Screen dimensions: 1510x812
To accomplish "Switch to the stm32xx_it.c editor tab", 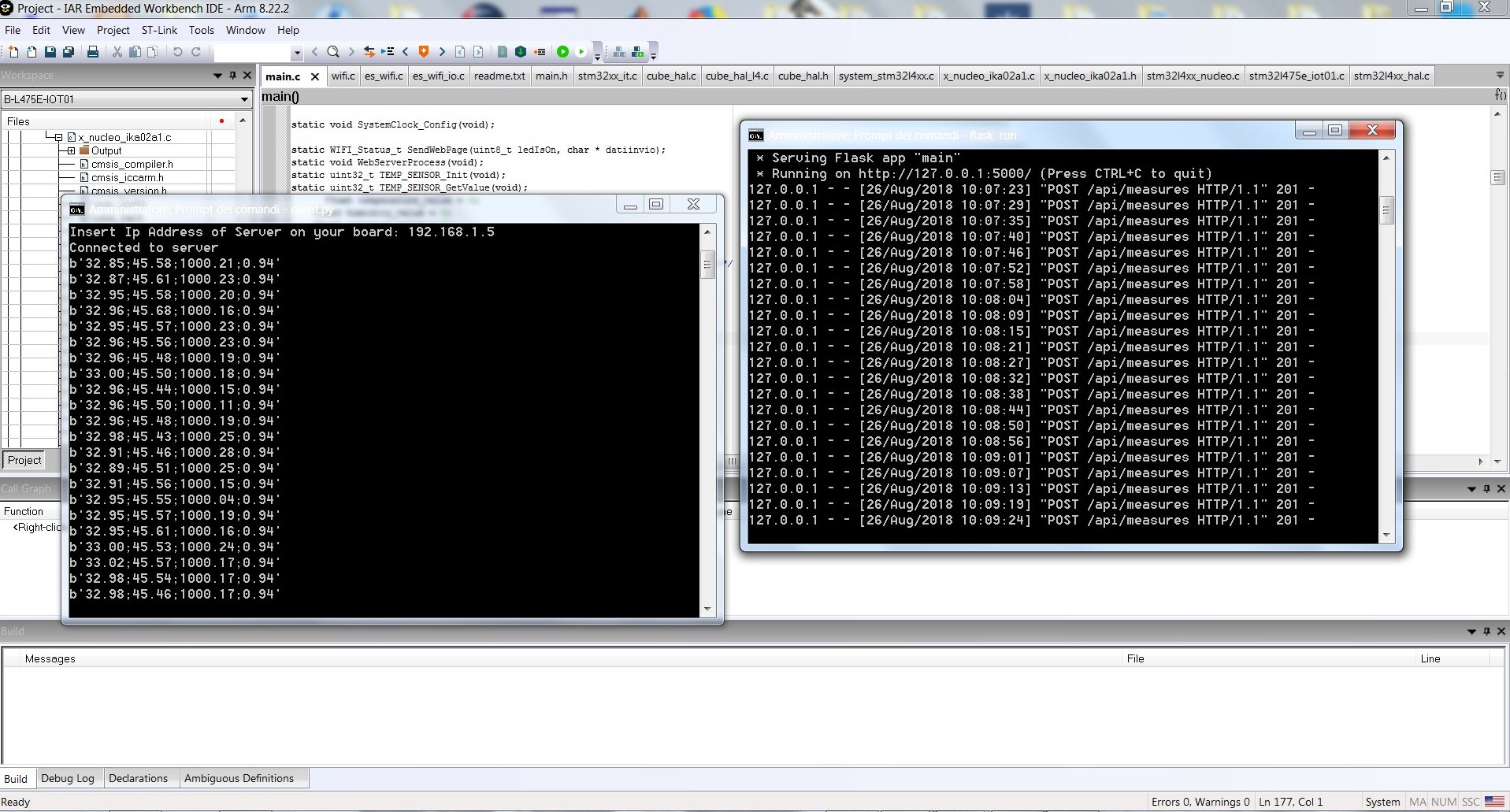I will (x=607, y=76).
